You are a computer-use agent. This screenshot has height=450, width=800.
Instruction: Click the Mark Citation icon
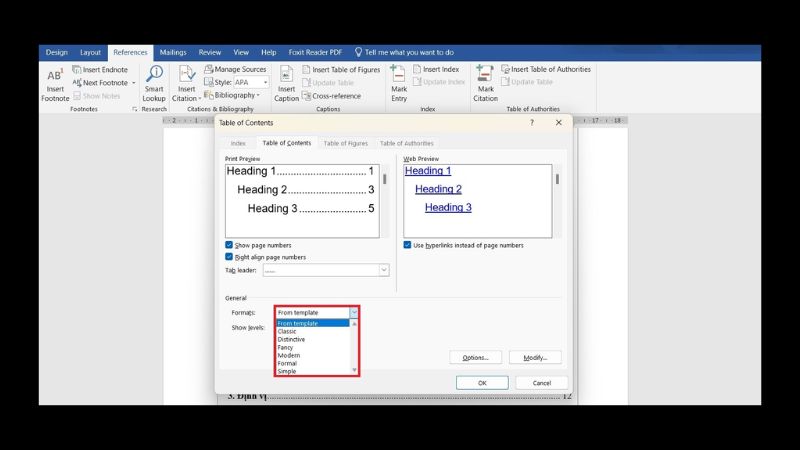point(485,74)
